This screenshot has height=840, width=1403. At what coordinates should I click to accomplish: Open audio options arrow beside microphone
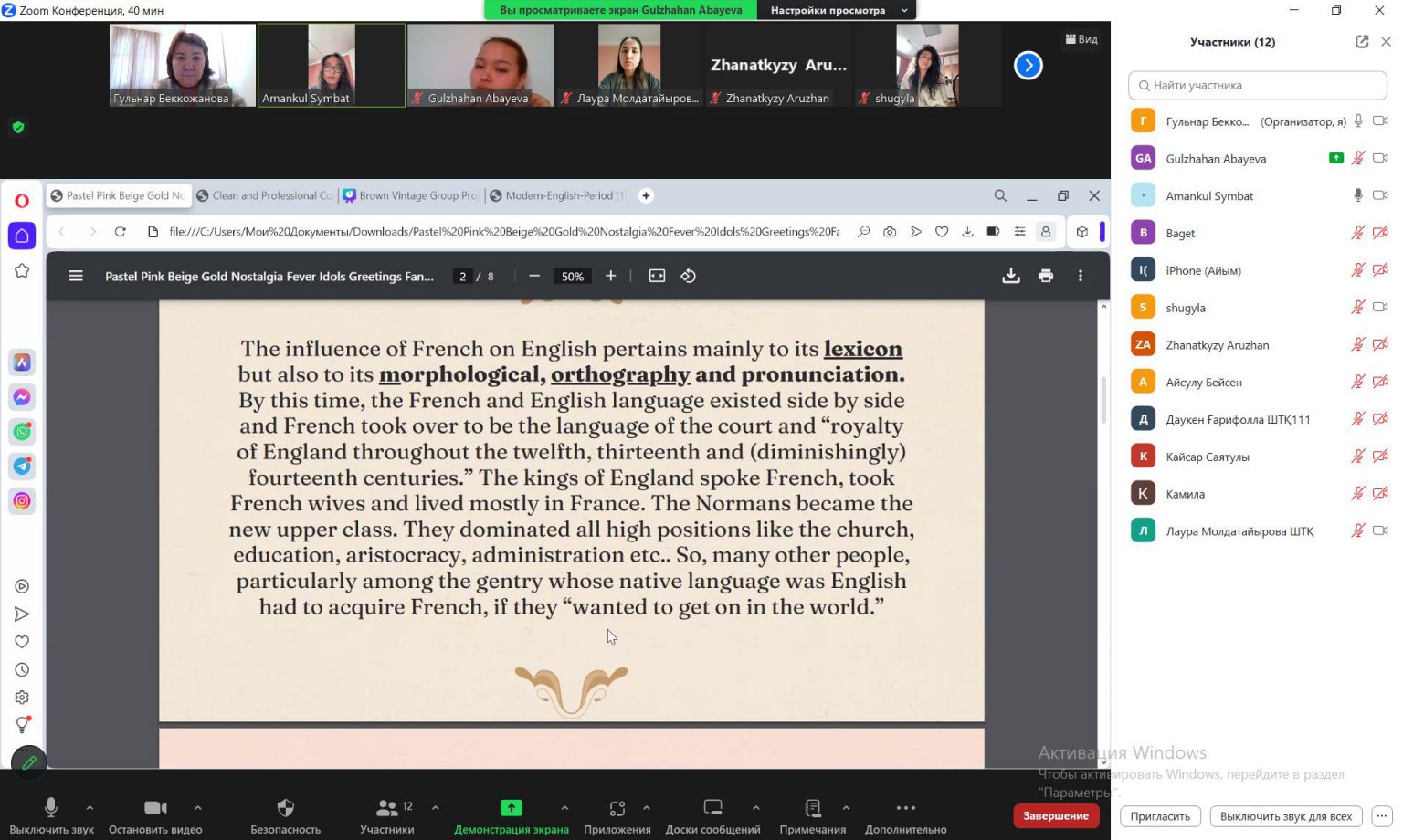pyautogui.click(x=90, y=807)
